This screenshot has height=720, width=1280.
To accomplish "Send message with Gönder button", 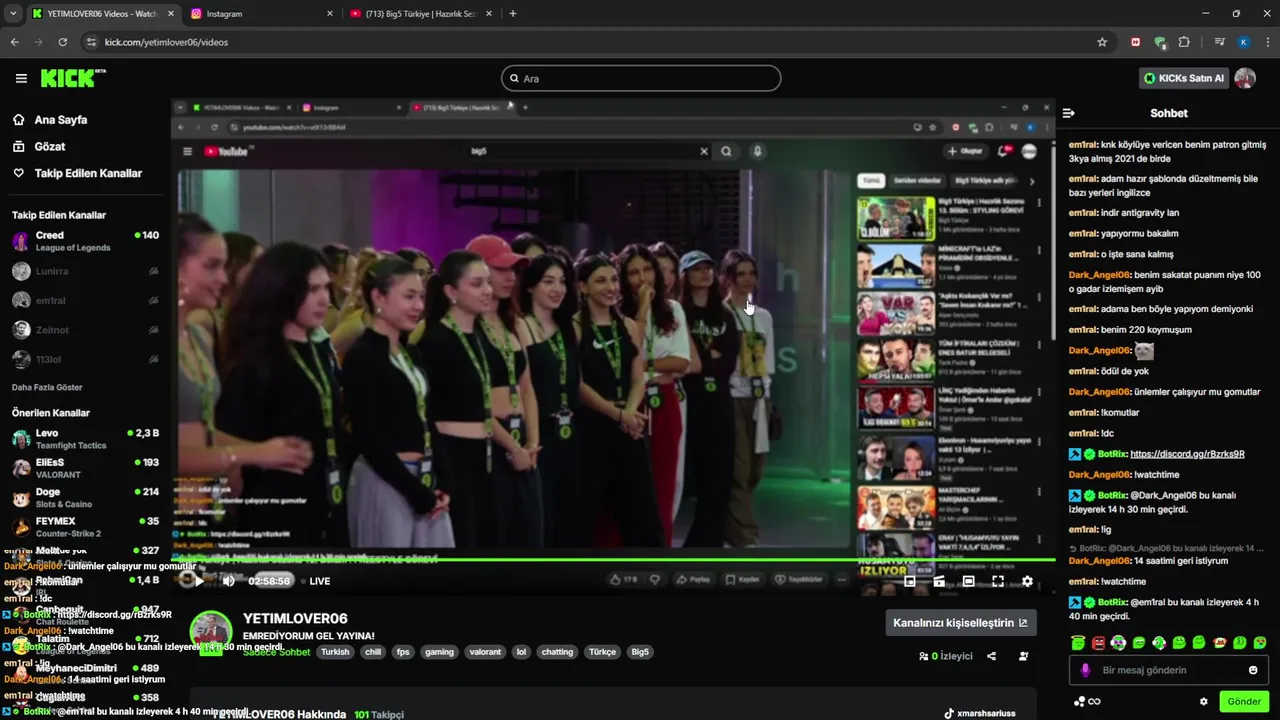I will pos(1244,702).
